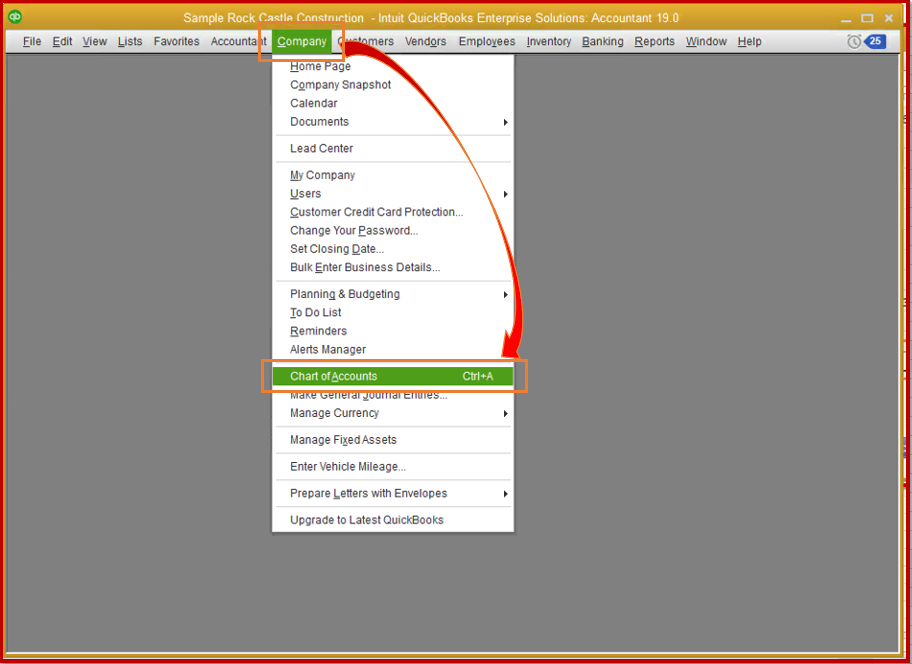Select Chart of Accounts
Screen dimensions: 912x664
393,376
